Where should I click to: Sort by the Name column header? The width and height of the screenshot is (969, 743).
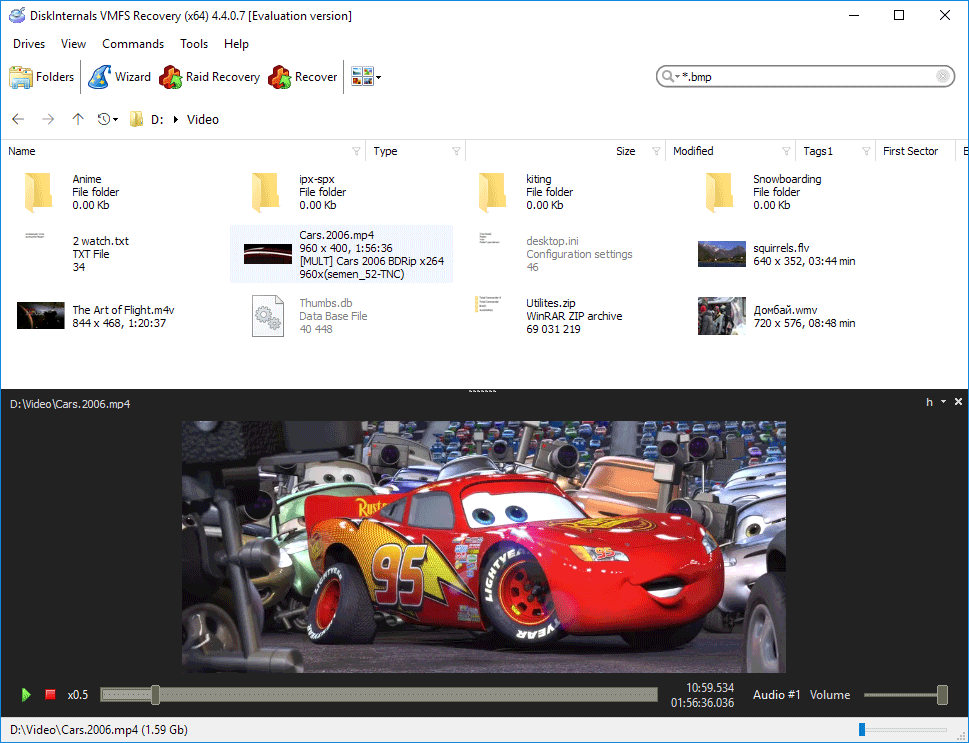[22, 151]
